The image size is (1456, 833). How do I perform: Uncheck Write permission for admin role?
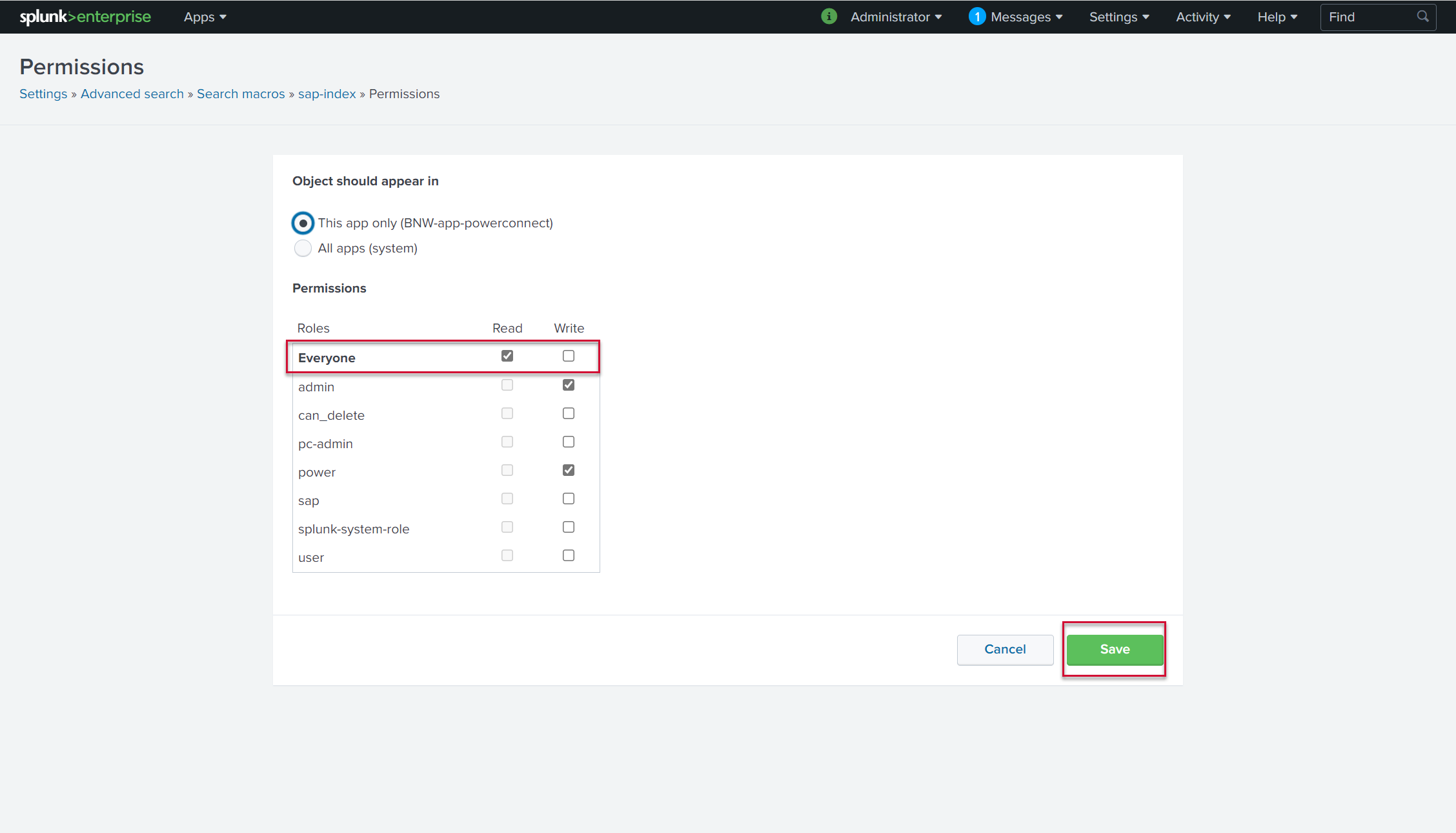(x=569, y=385)
